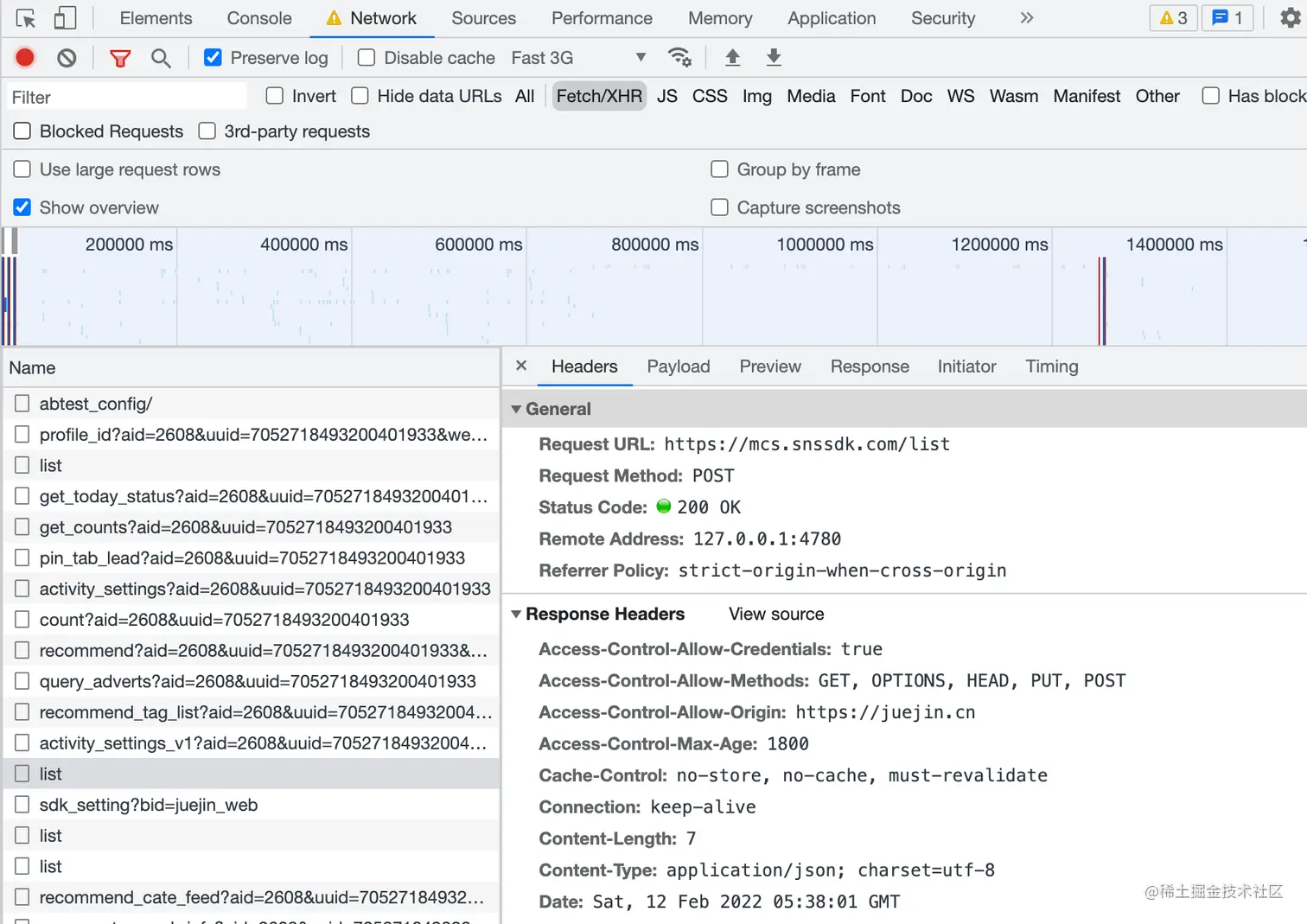The image size is (1307, 924).
Task: Show more DevTools tabs chevron
Action: 1026,18
